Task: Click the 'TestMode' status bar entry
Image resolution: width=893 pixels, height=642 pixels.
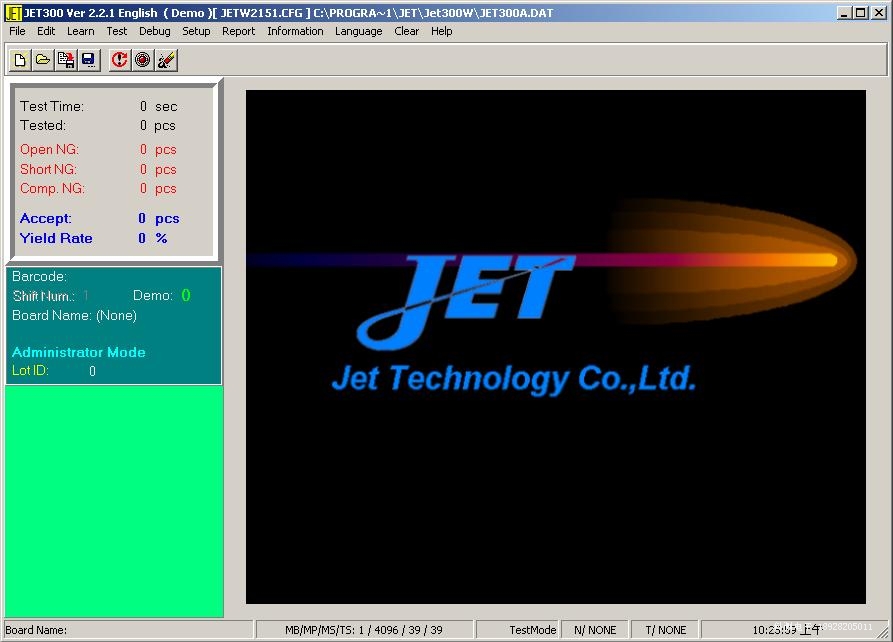Action: (x=518, y=629)
